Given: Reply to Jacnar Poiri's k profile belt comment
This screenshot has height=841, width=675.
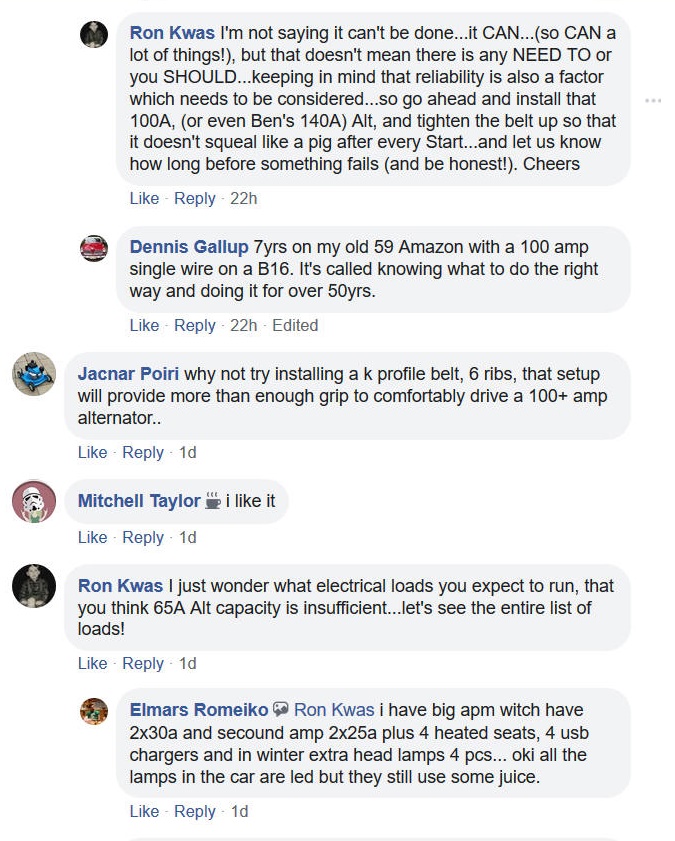Looking at the screenshot, I should [x=143, y=452].
